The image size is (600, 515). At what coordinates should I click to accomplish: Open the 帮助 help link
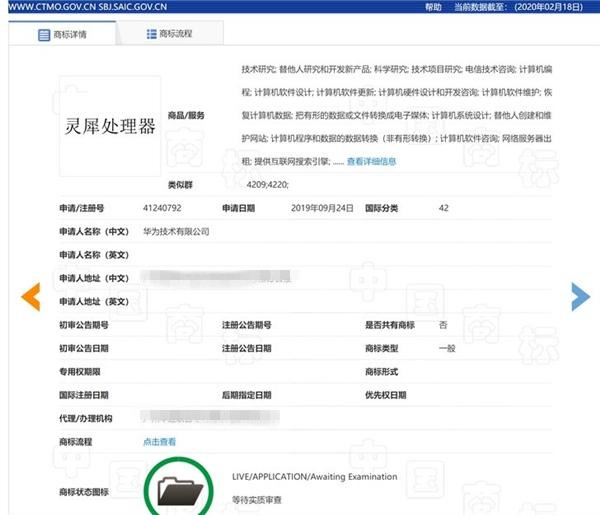[x=433, y=7]
